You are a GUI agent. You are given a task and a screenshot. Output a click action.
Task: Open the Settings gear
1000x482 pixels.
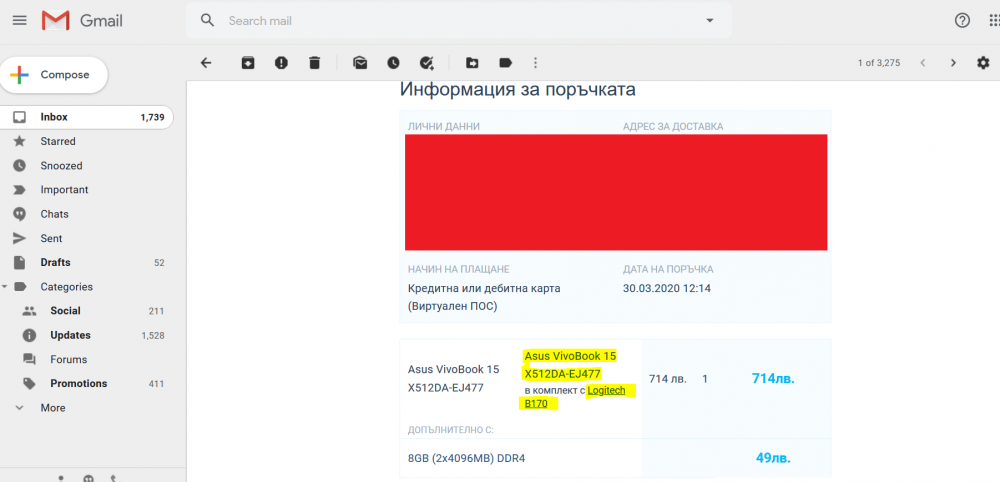(983, 63)
